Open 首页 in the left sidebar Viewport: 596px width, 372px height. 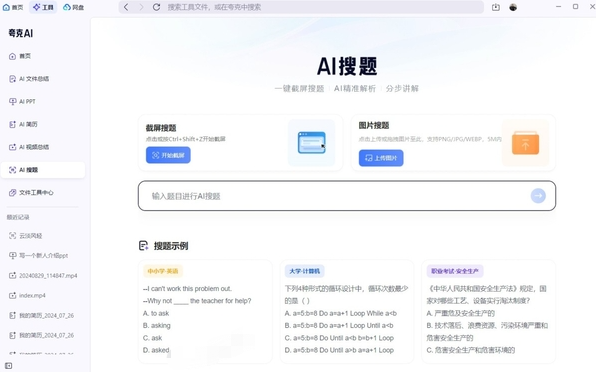pyautogui.click(x=43, y=56)
